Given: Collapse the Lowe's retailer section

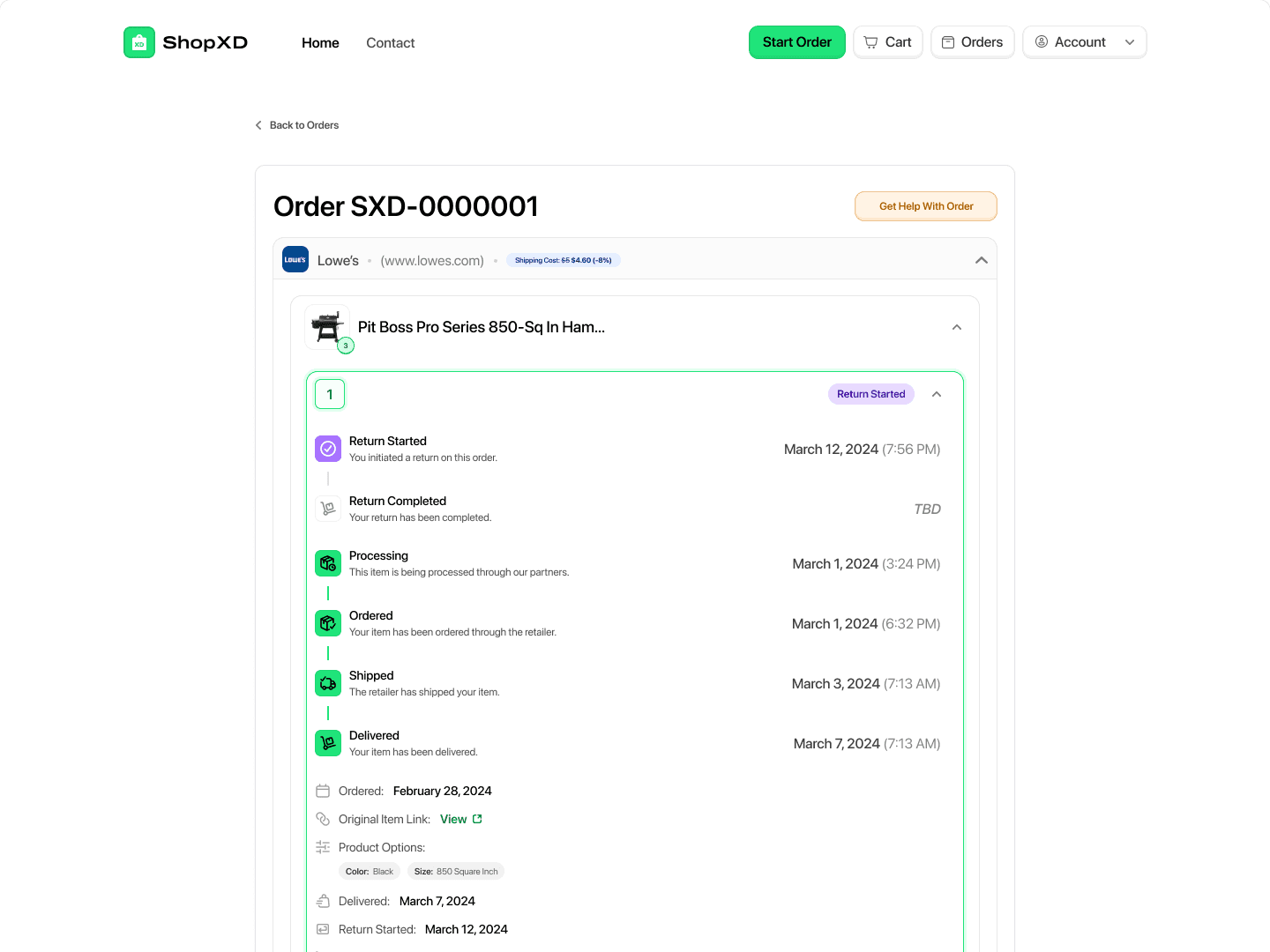Looking at the screenshot, I should coord(981,260).
